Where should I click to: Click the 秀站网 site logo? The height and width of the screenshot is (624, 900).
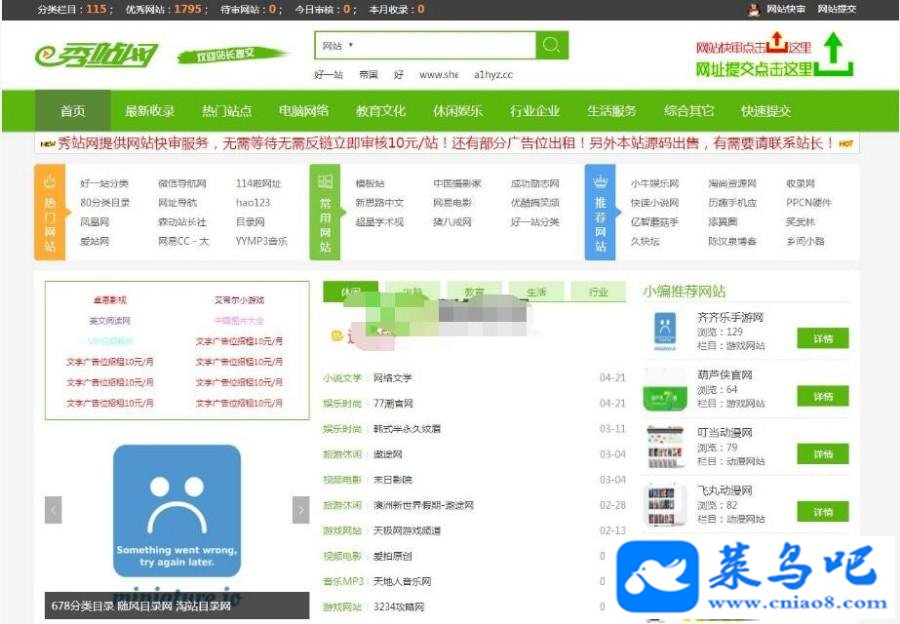(97, 55)
